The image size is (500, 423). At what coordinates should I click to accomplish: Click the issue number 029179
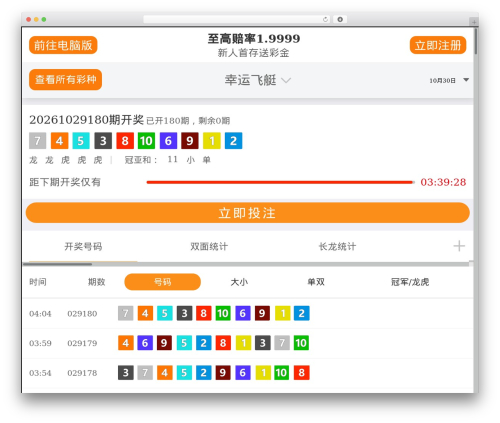[82, 343]
